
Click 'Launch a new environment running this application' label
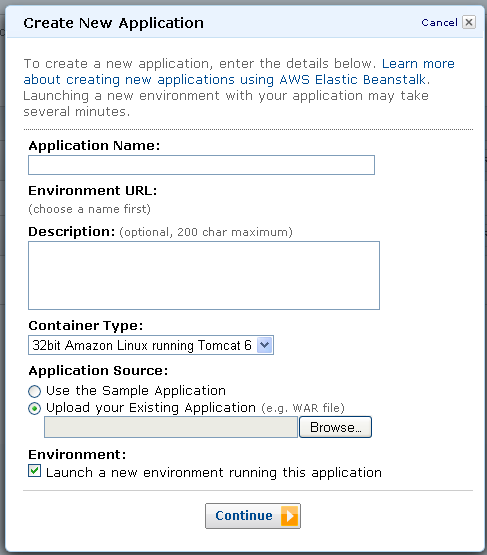214,473
